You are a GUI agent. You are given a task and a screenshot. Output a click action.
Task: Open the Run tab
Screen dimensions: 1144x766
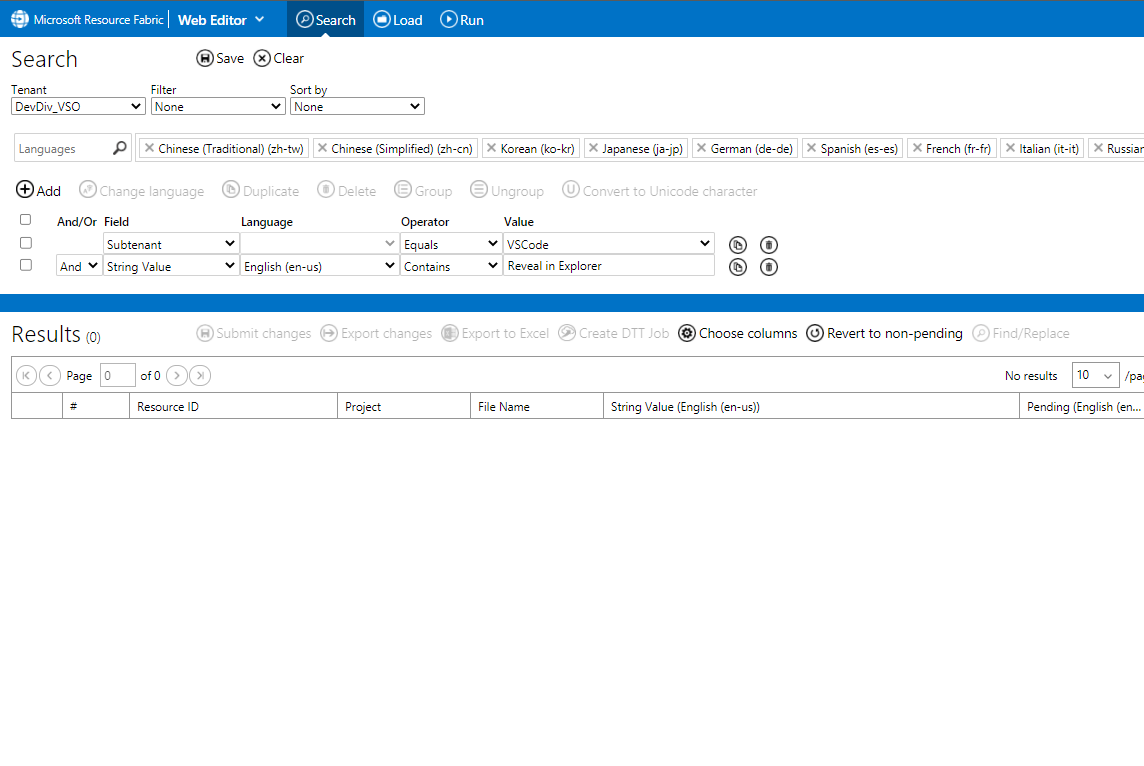click(x=462, y=20)
